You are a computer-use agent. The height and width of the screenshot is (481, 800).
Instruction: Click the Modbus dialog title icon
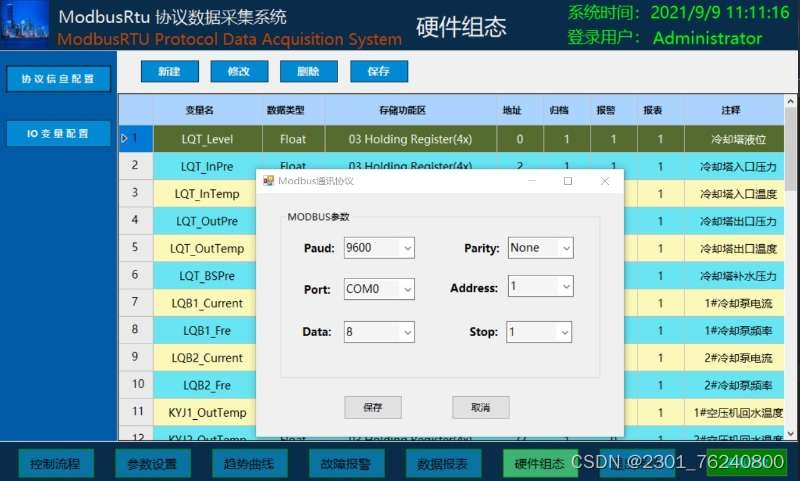268,181
